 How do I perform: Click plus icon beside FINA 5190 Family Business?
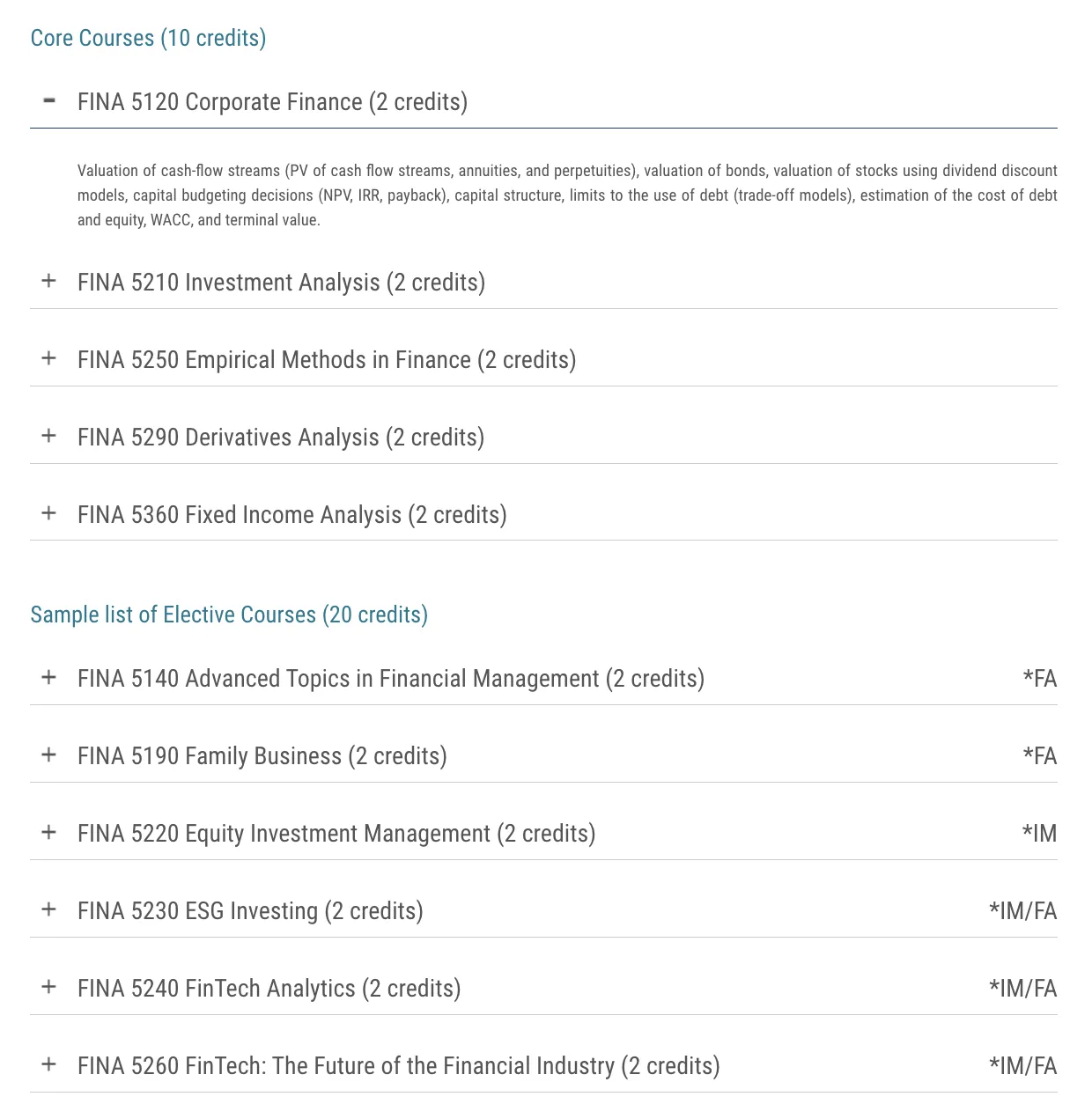49,754
